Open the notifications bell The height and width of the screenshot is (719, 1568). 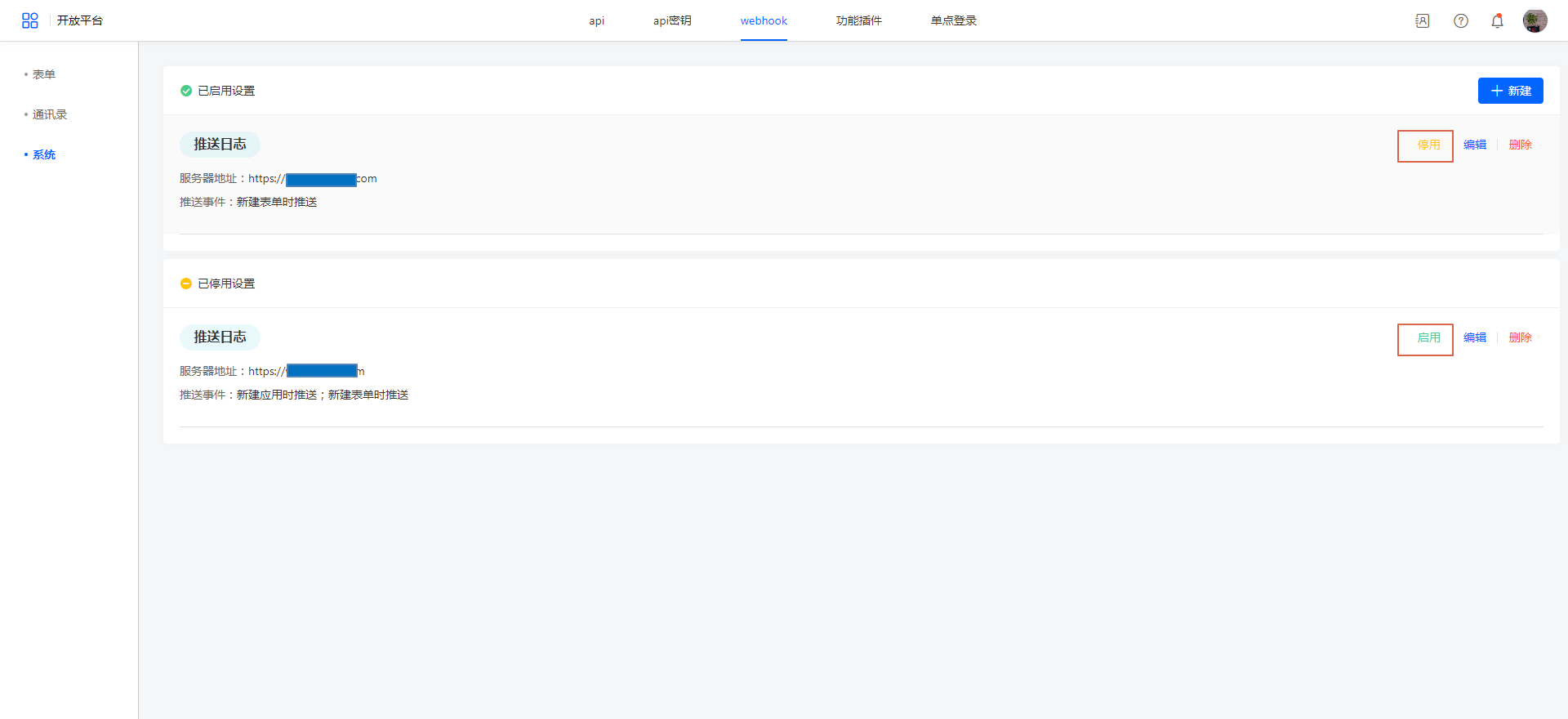(1497, 21)
